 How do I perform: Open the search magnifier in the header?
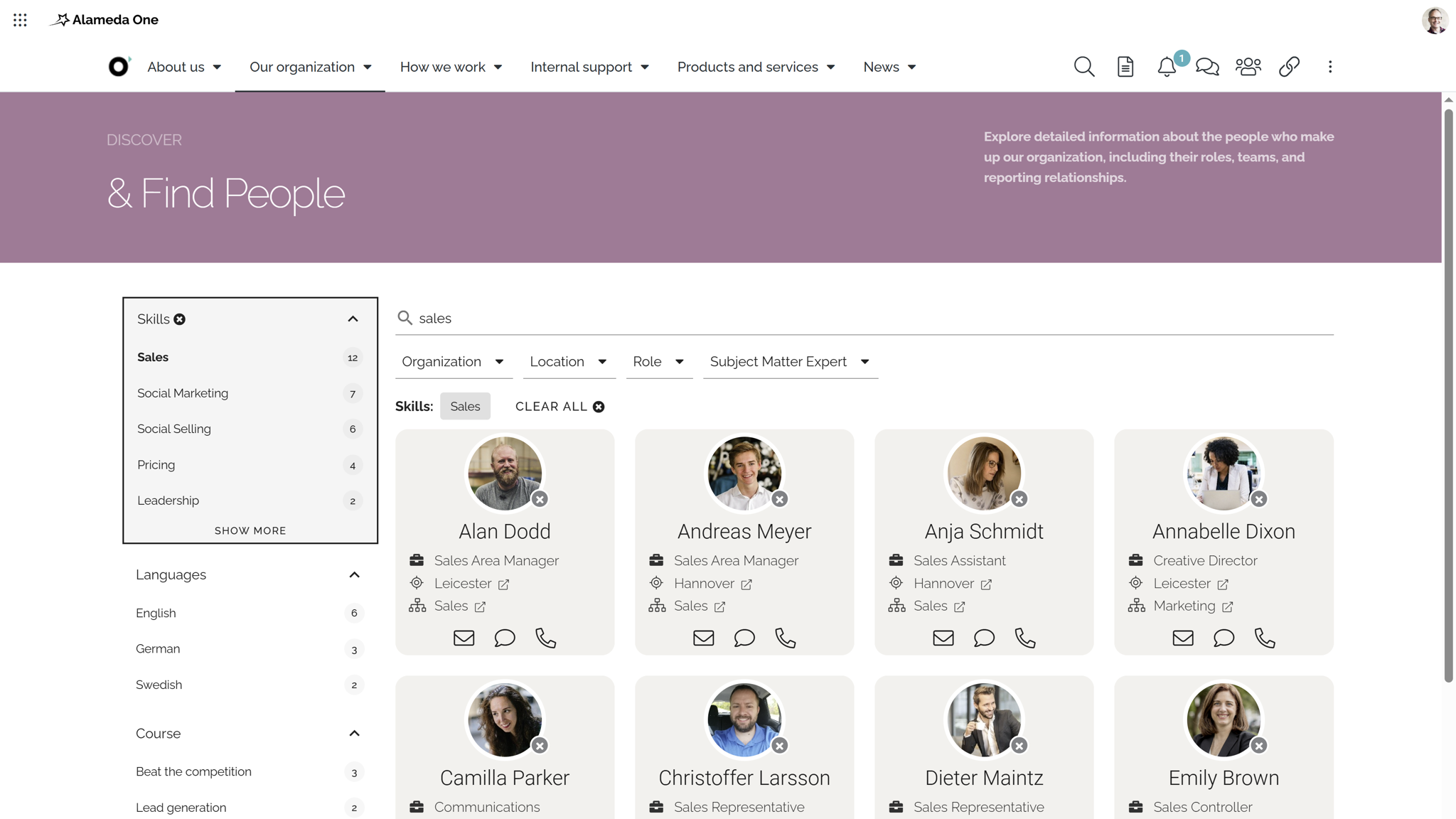(1084, 67)
